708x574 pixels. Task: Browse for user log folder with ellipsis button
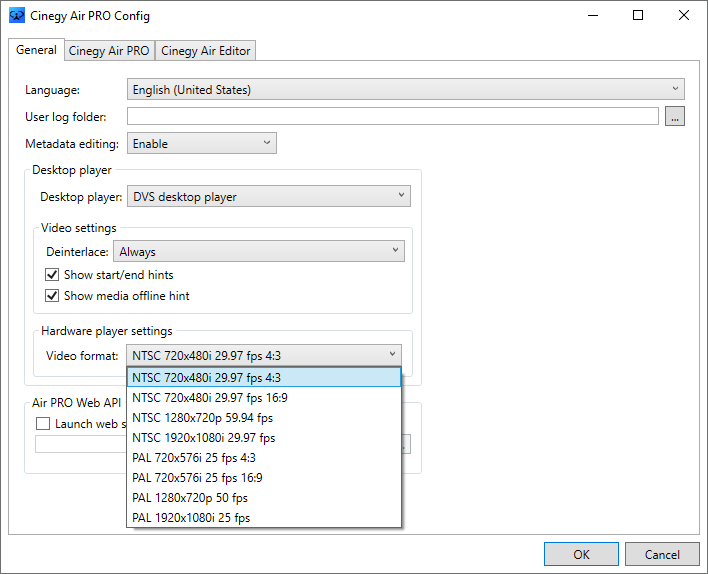[675, 117]
